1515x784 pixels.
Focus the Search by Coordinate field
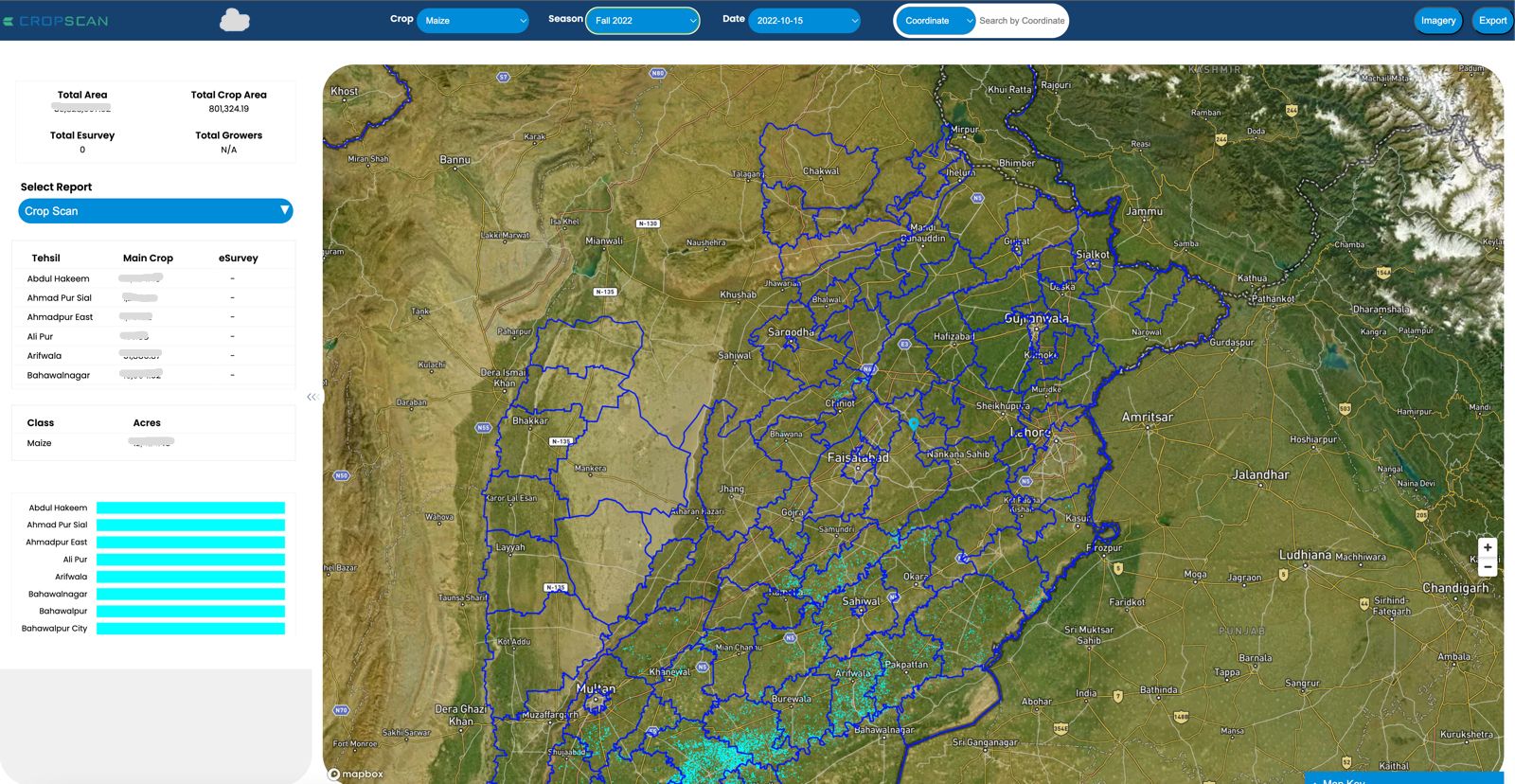[1022, 20]
